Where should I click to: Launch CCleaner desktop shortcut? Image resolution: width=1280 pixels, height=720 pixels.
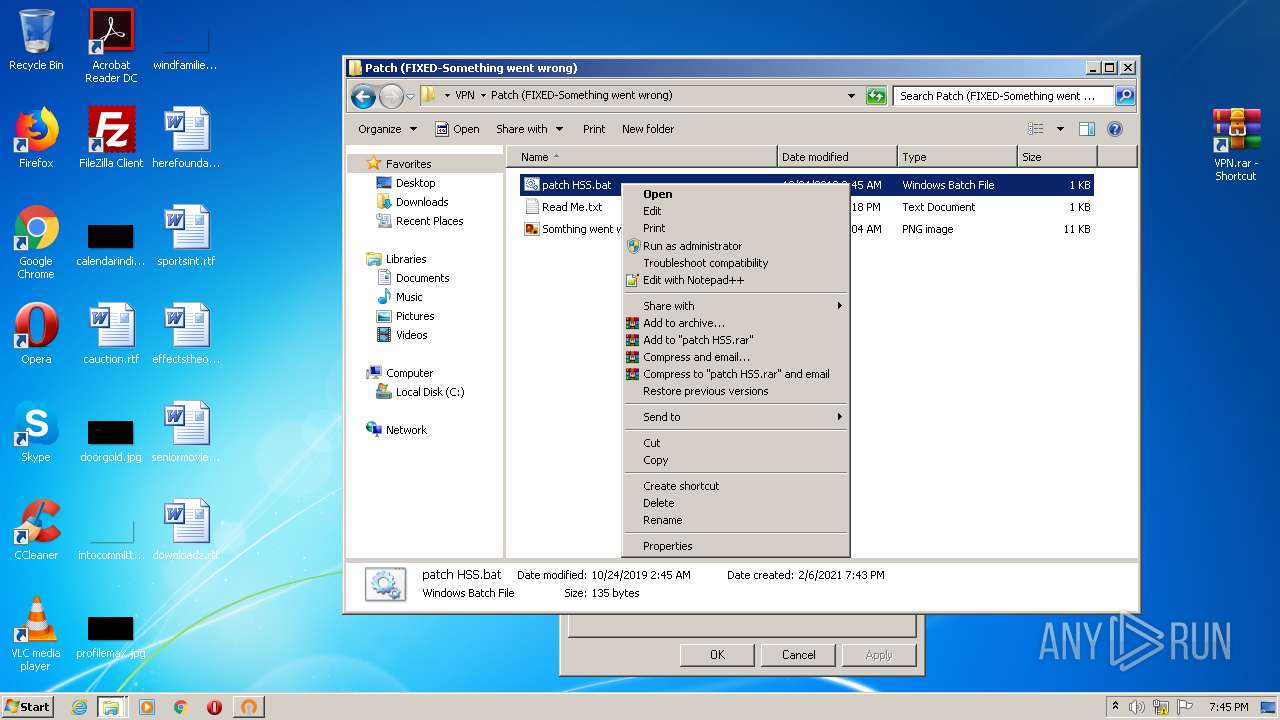point(36,530)
